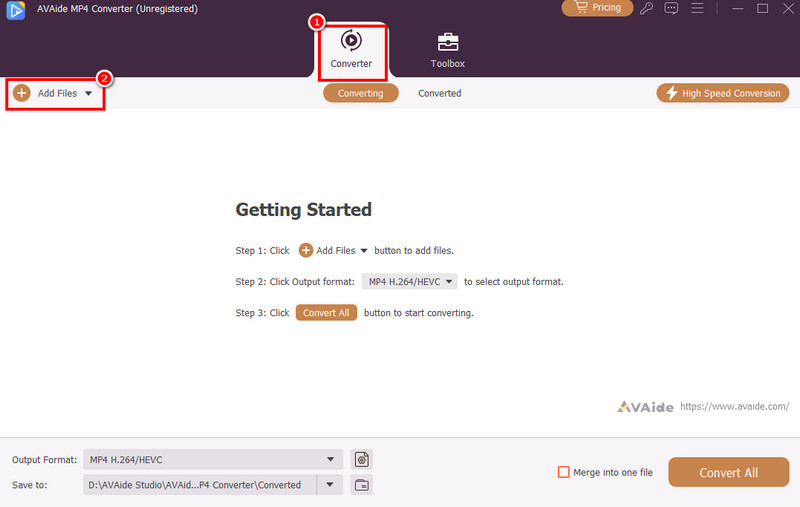Click the key register icon

click(647, 9)
